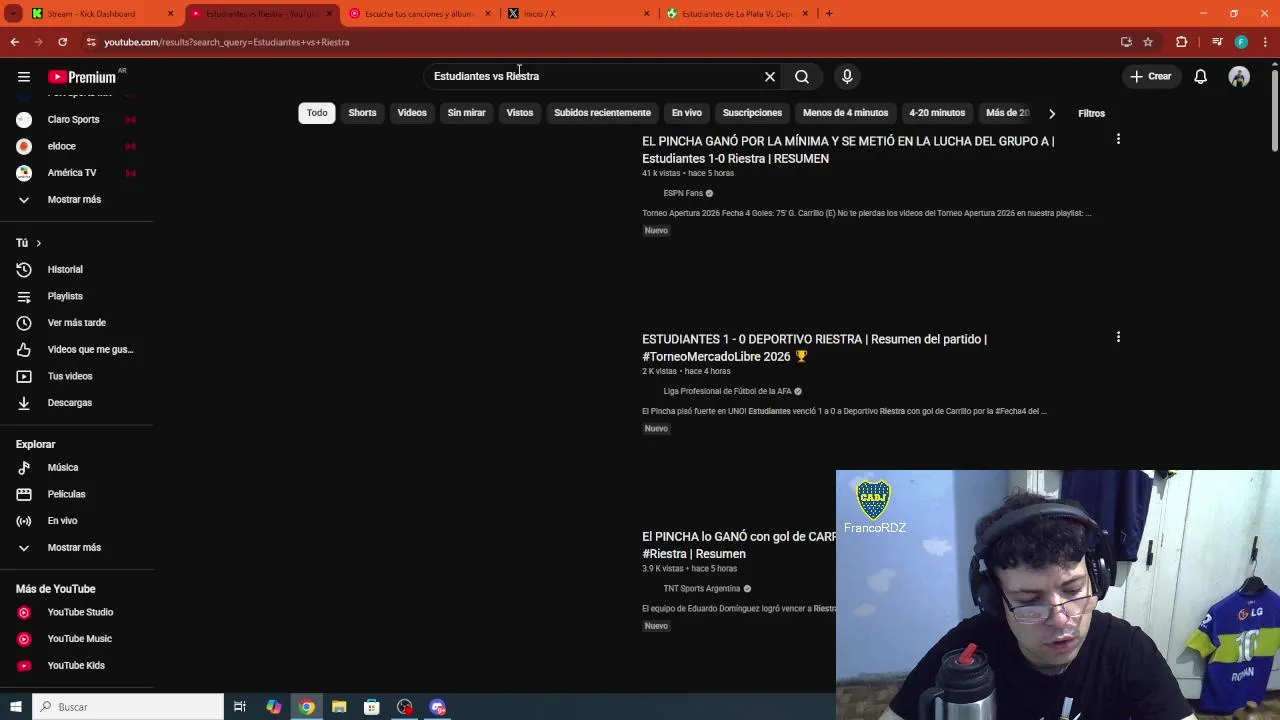Open Ver más tarde list

point(77,323)
